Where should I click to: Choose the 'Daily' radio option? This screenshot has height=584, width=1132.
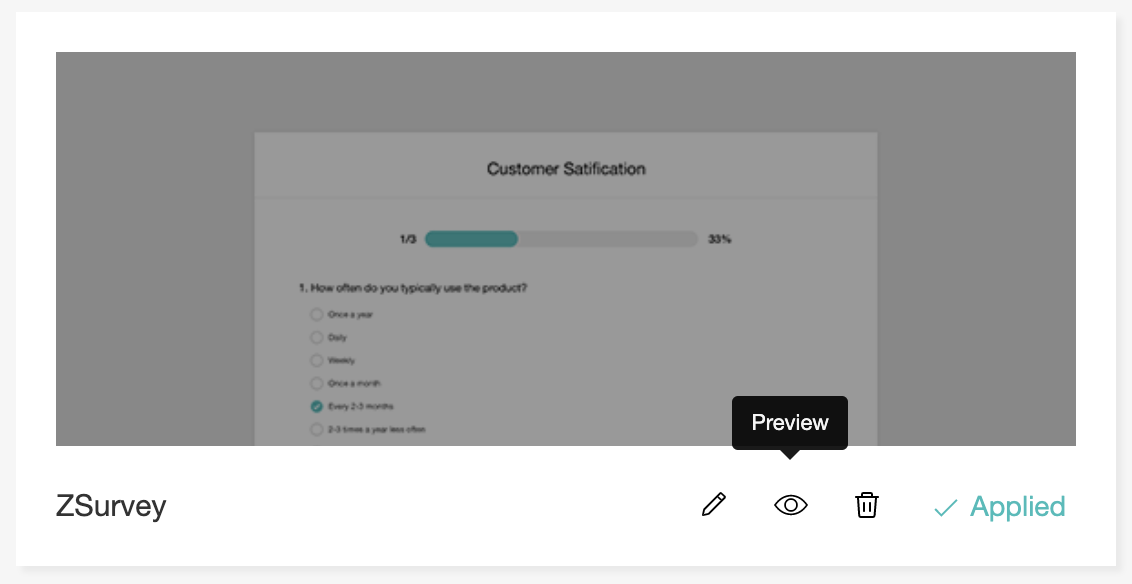(x=317, y=337)
